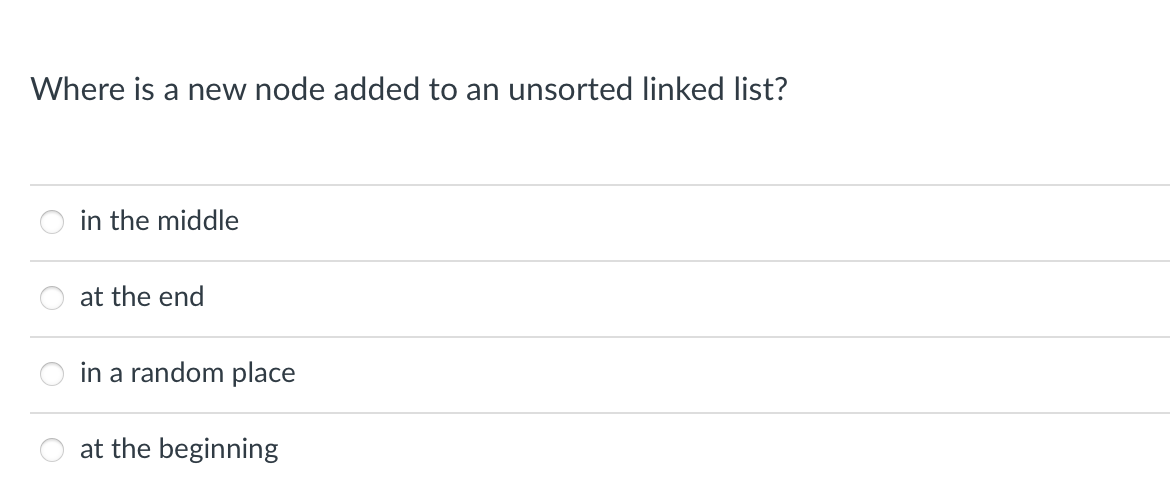This screenshot has width=1170, height=492.
Task: Click the "at the beginning" answer label
Action: point(179,449)
